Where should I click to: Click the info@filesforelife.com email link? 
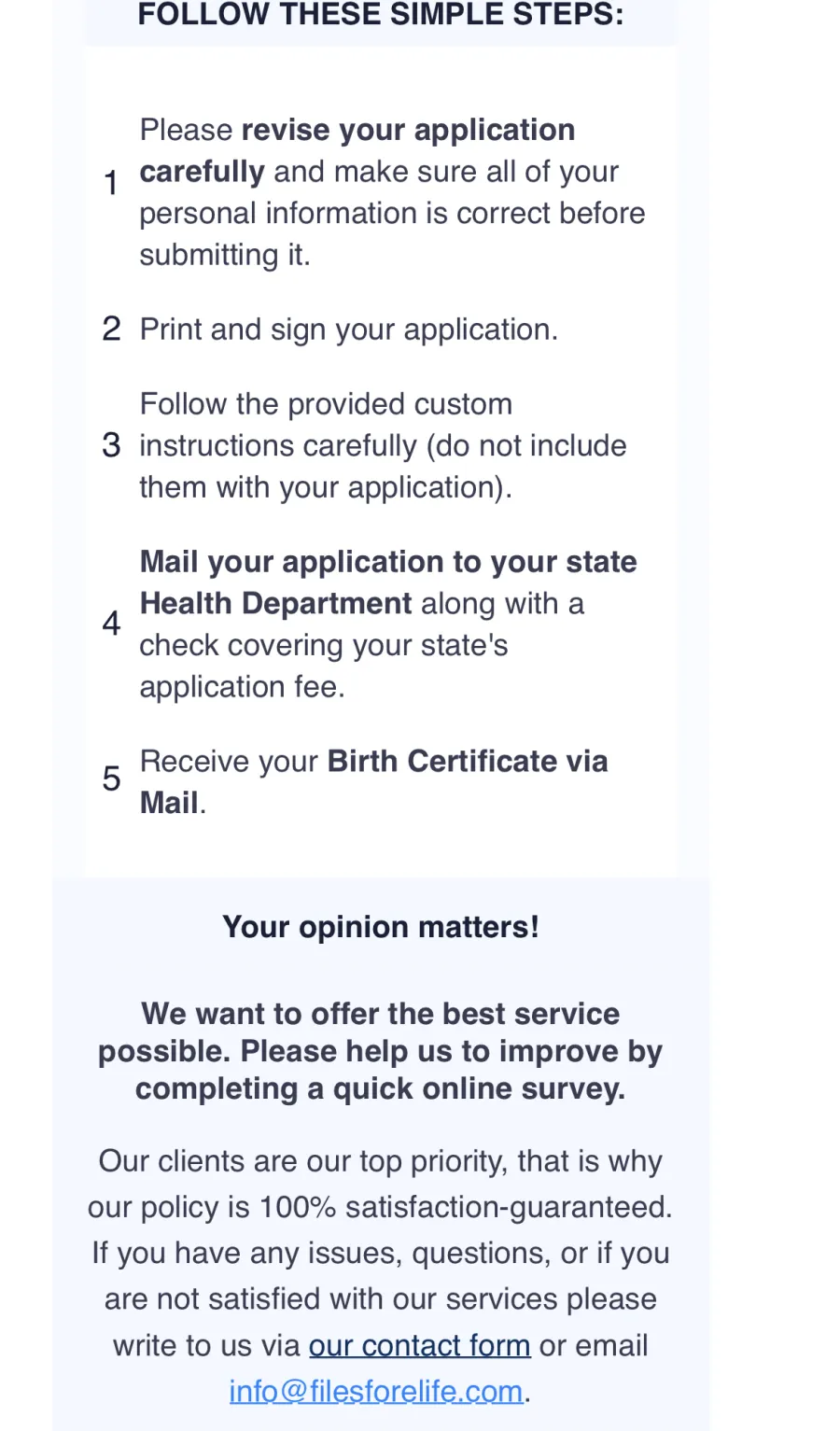pos(376,1391)
